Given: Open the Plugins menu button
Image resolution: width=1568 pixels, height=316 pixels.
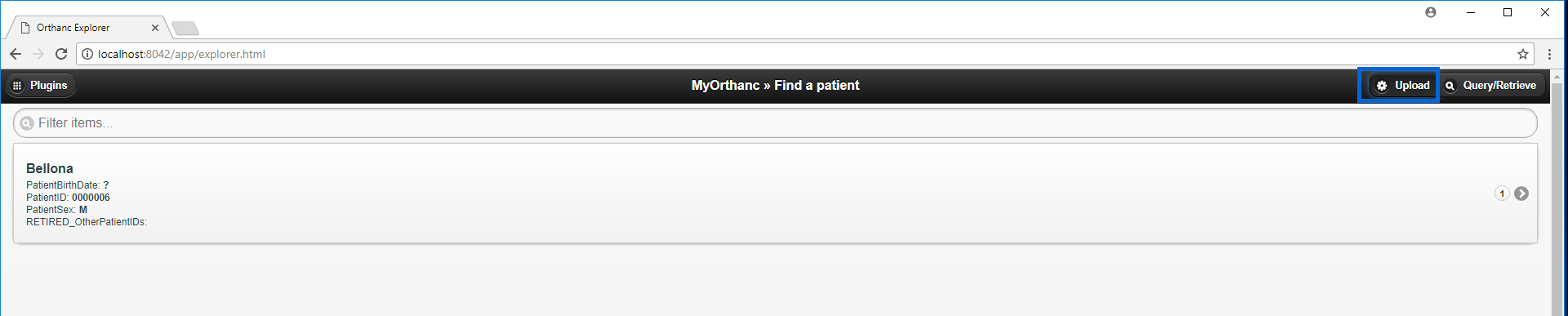Looking at the screenshot, I should point(41,86).
